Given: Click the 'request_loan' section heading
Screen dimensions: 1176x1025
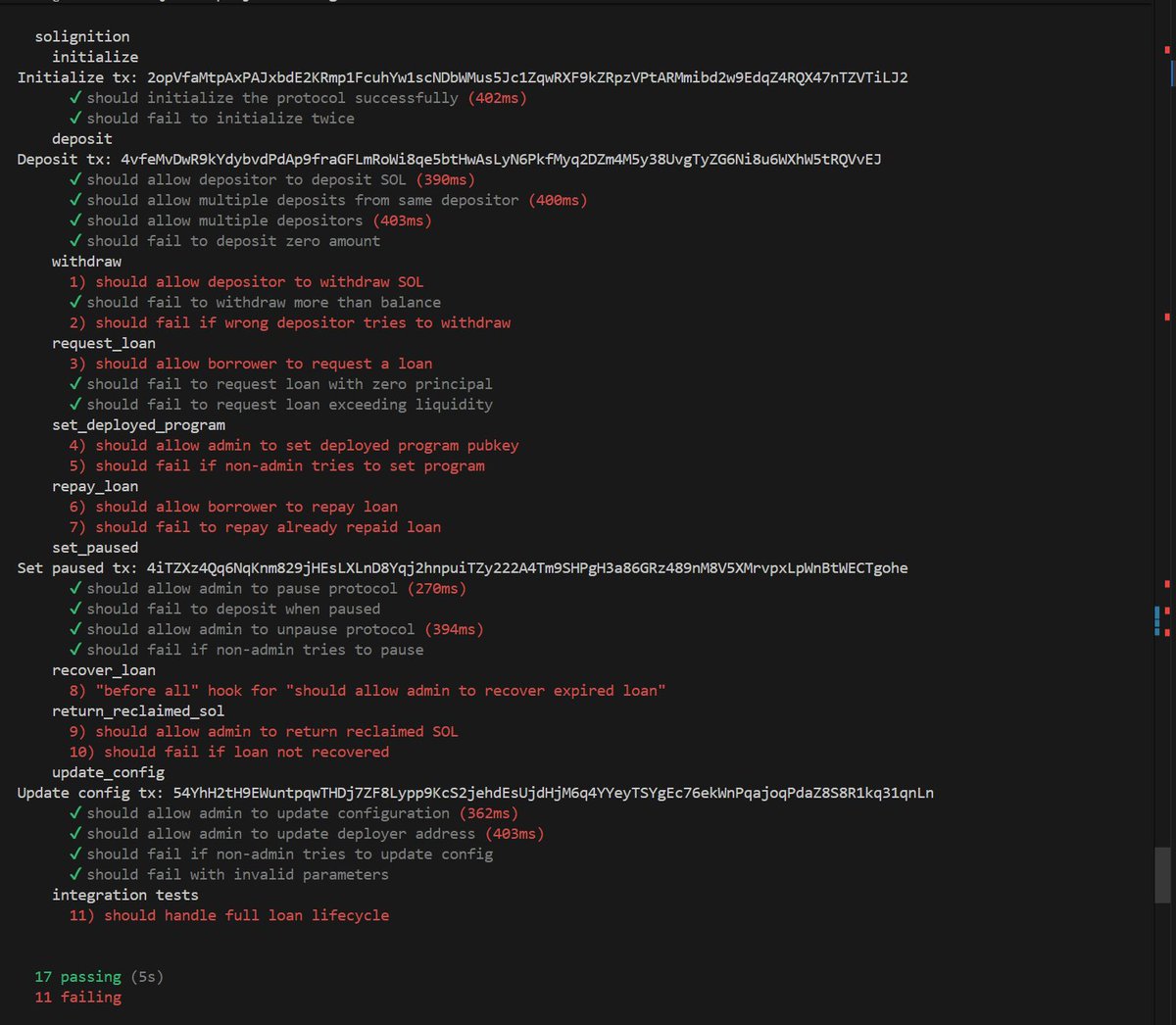Looking at the screenshot, I should tap(104, 343).
